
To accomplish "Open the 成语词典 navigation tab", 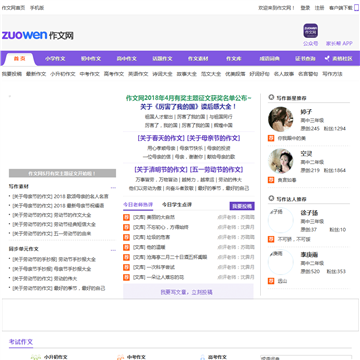I will click(x=269, y=59).
